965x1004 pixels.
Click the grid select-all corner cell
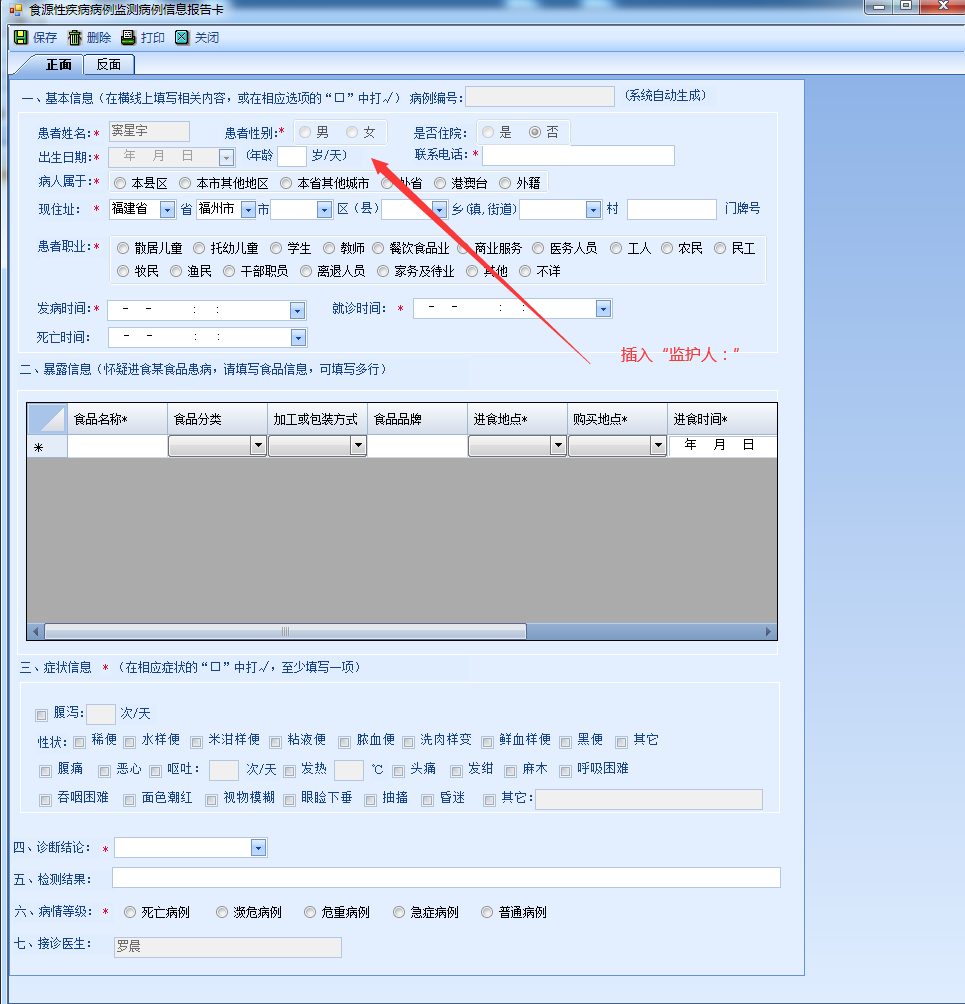point(47,419)
